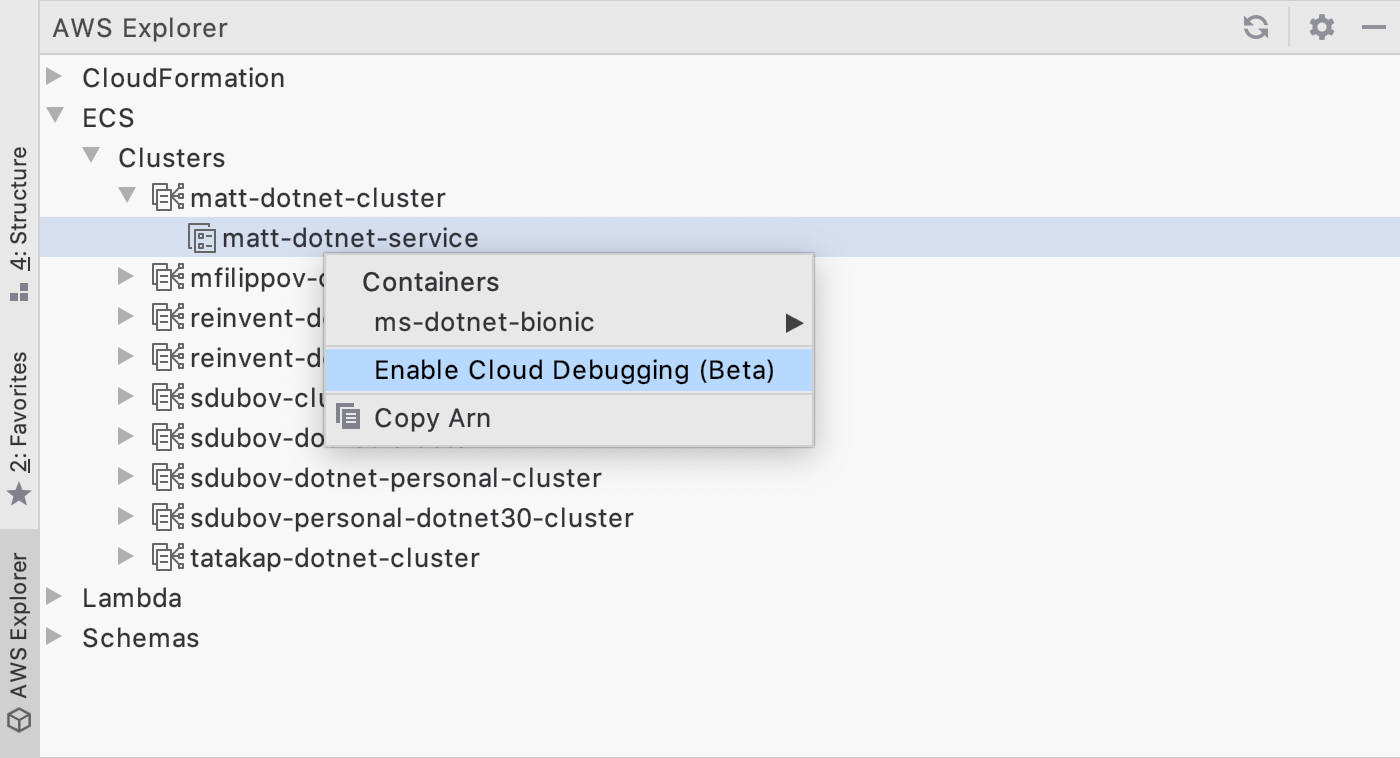The width and height of the screenshot is (1400, 758).
Task: Select sdubov-dotnet-personal-cluster in the tree
Action: coord(395,478)
